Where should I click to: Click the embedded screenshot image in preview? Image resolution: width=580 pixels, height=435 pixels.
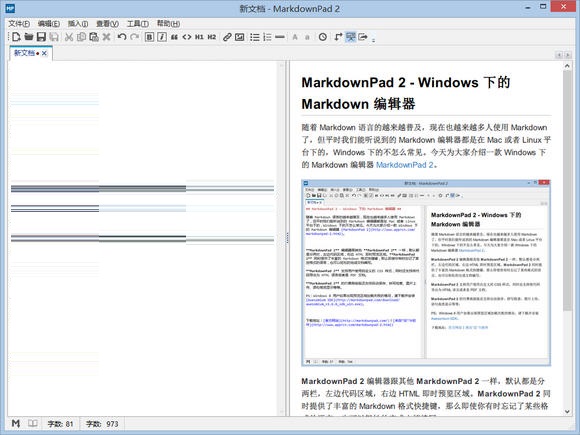[x=426, y=273]
